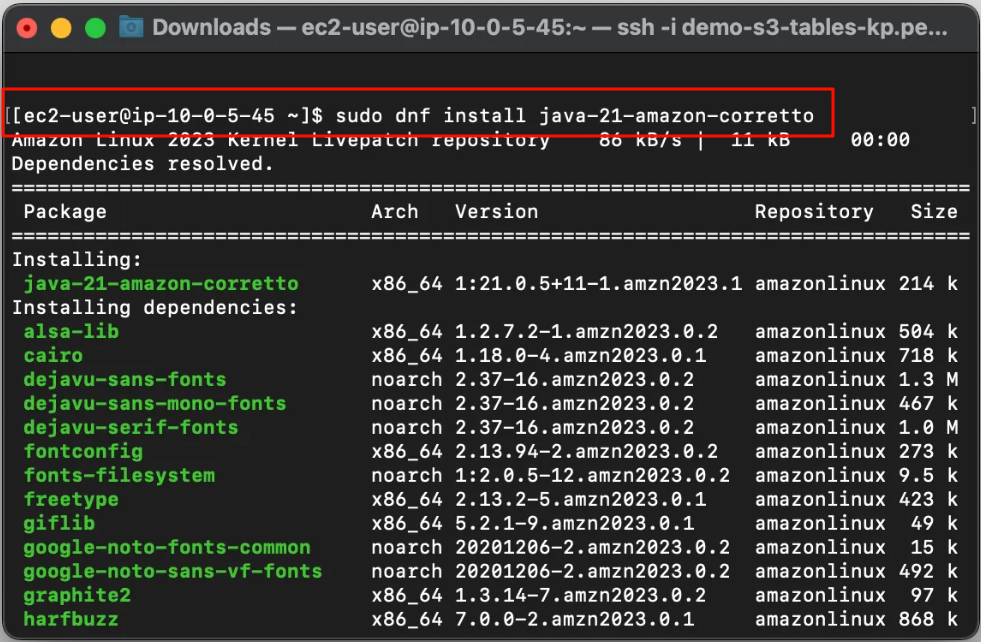Click the cairo package name
The width and height of the screenshot is (981, 642).
click(x=53, y=355)
